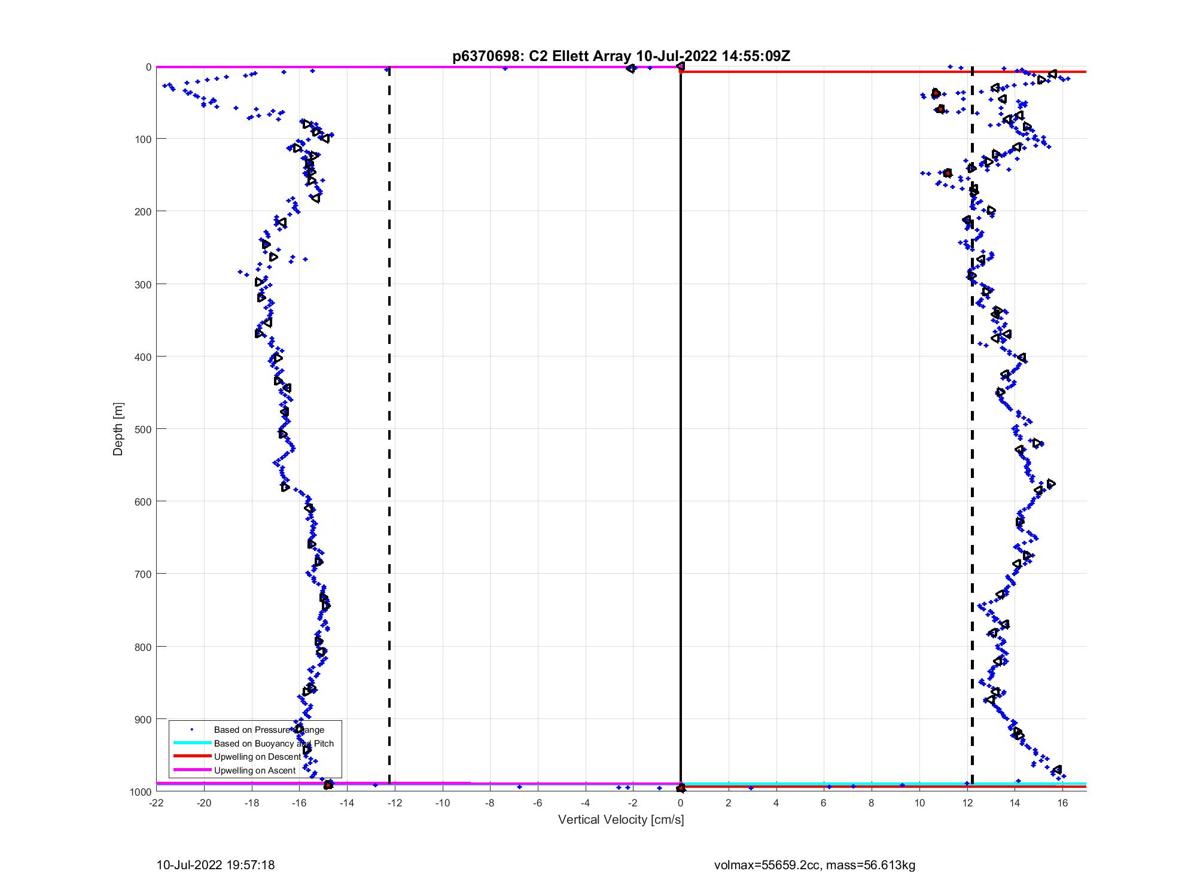Click the 'volmax=55659.2cc, mass=56.613kg' footer text
The height and width of the screenshot is (889, 1200).
[815, 864]
